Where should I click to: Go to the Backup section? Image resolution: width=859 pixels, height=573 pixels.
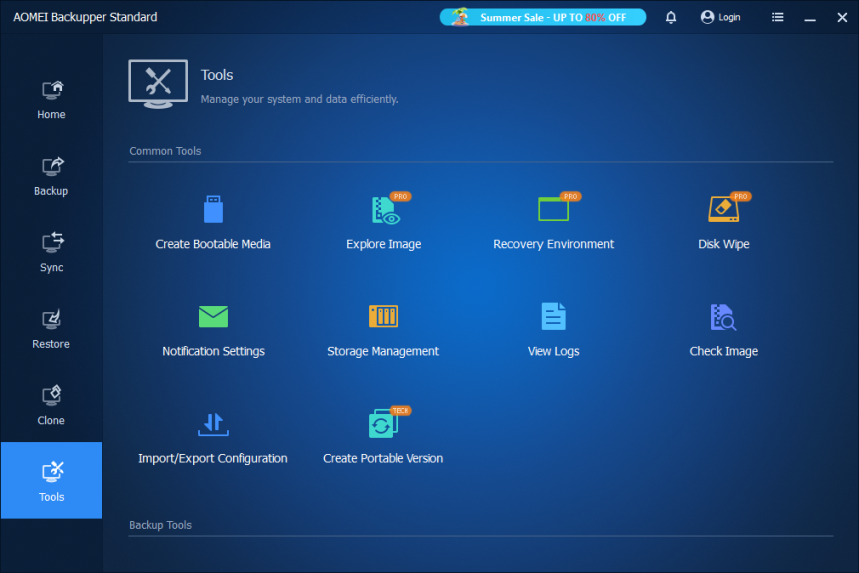tap(51, 175)
